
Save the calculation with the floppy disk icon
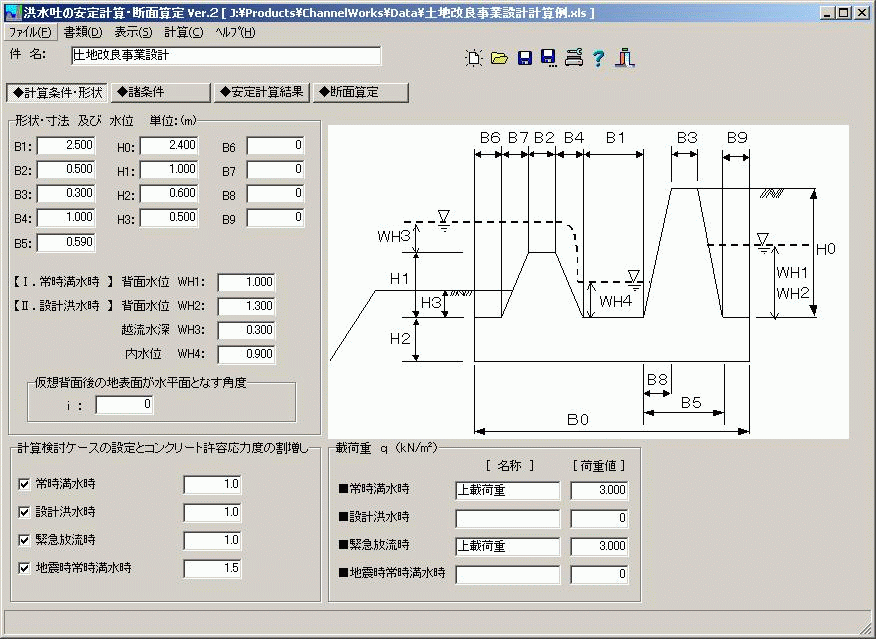pos(524,56)
